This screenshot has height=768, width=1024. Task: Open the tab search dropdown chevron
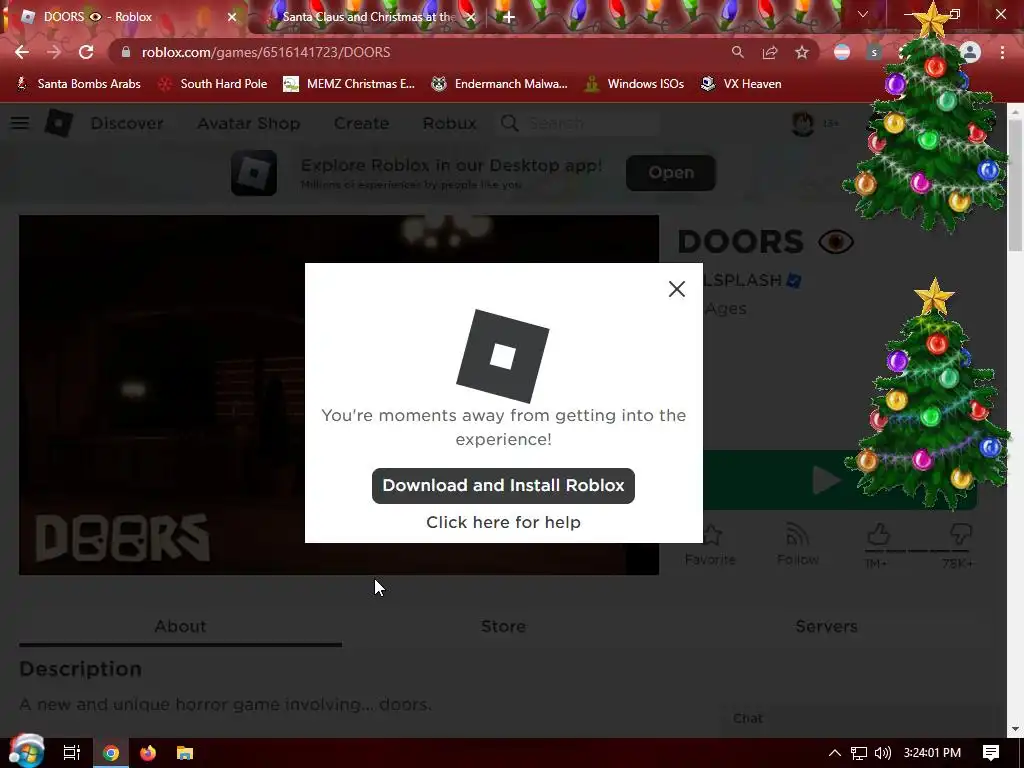tap(863, 14)
